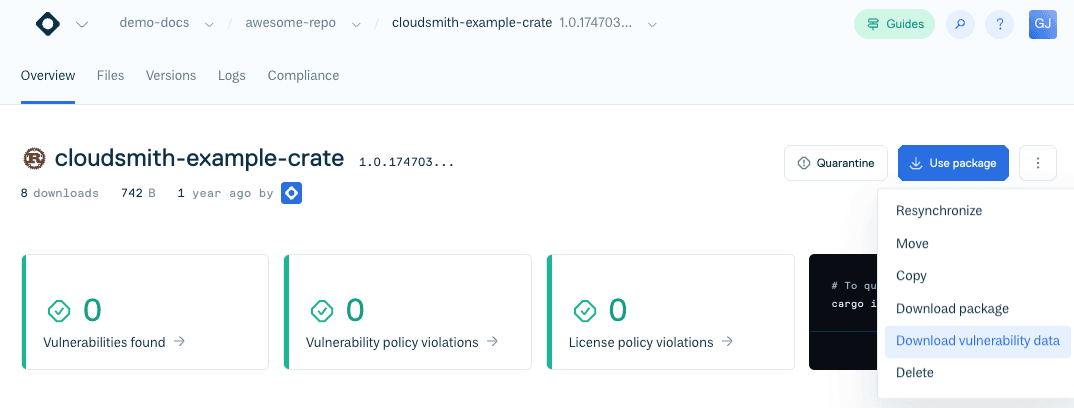1074x408 pixels.
Task: Click cloudsmith-example-crate breadcrumb in header
Action: (x=471, y=23)
